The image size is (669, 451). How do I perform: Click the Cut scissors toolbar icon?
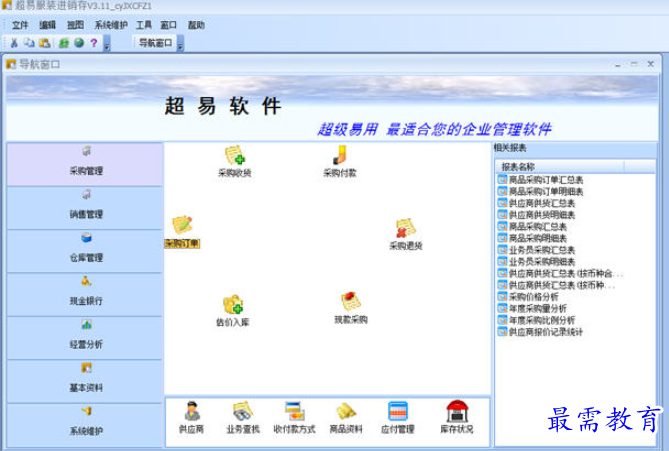[14, 43]
